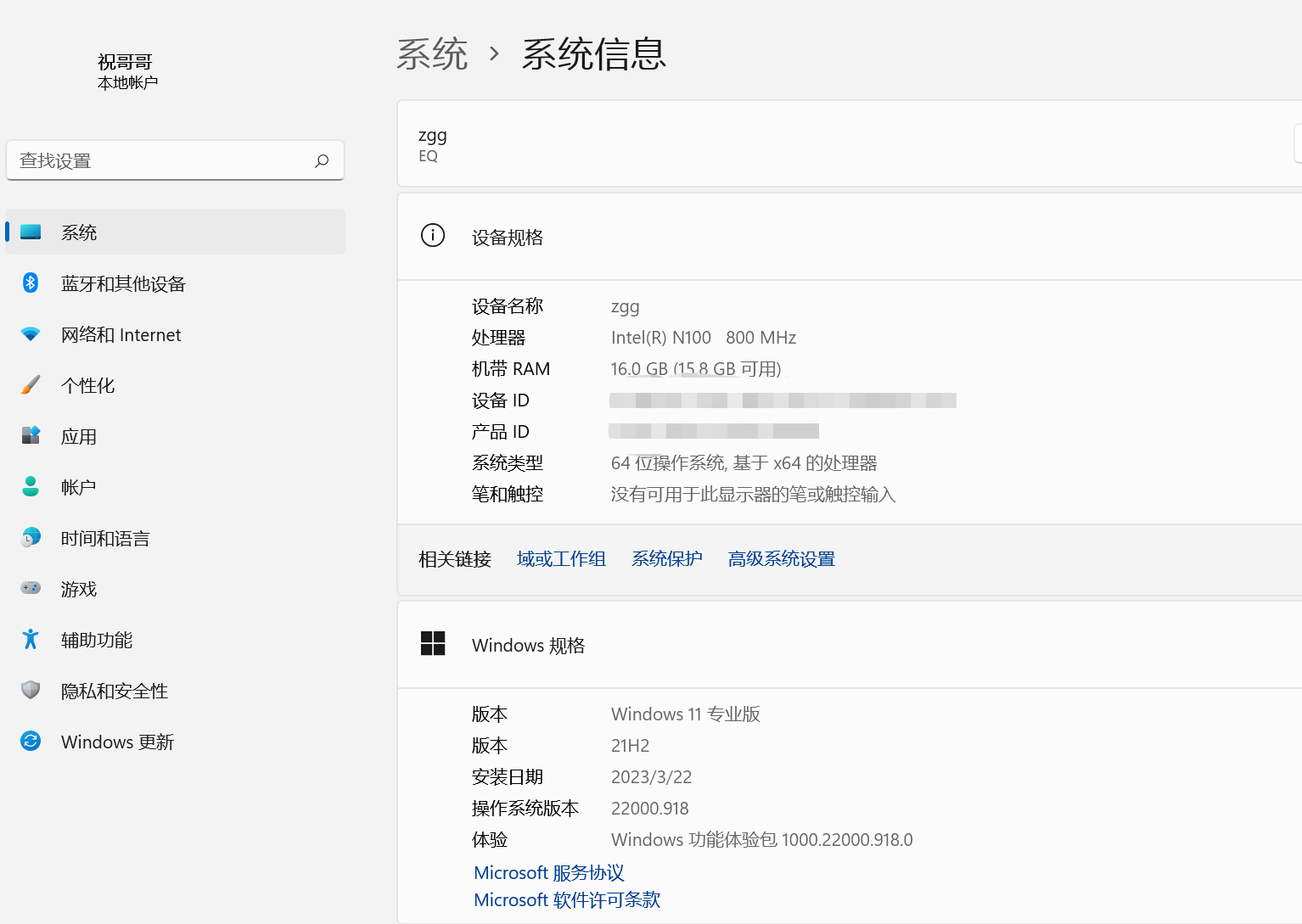Open 时间和语言 settings

176,537
